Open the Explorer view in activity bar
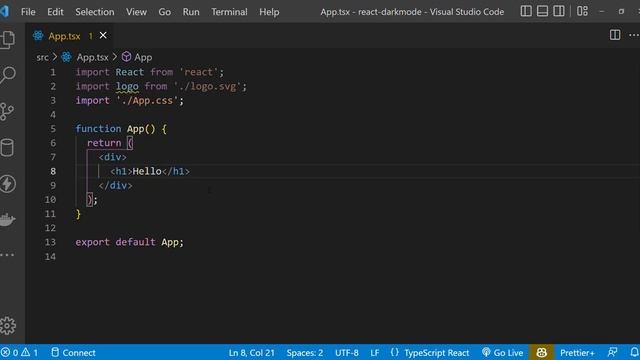Viewport: 640px width, 360px height. coord(7,40)
